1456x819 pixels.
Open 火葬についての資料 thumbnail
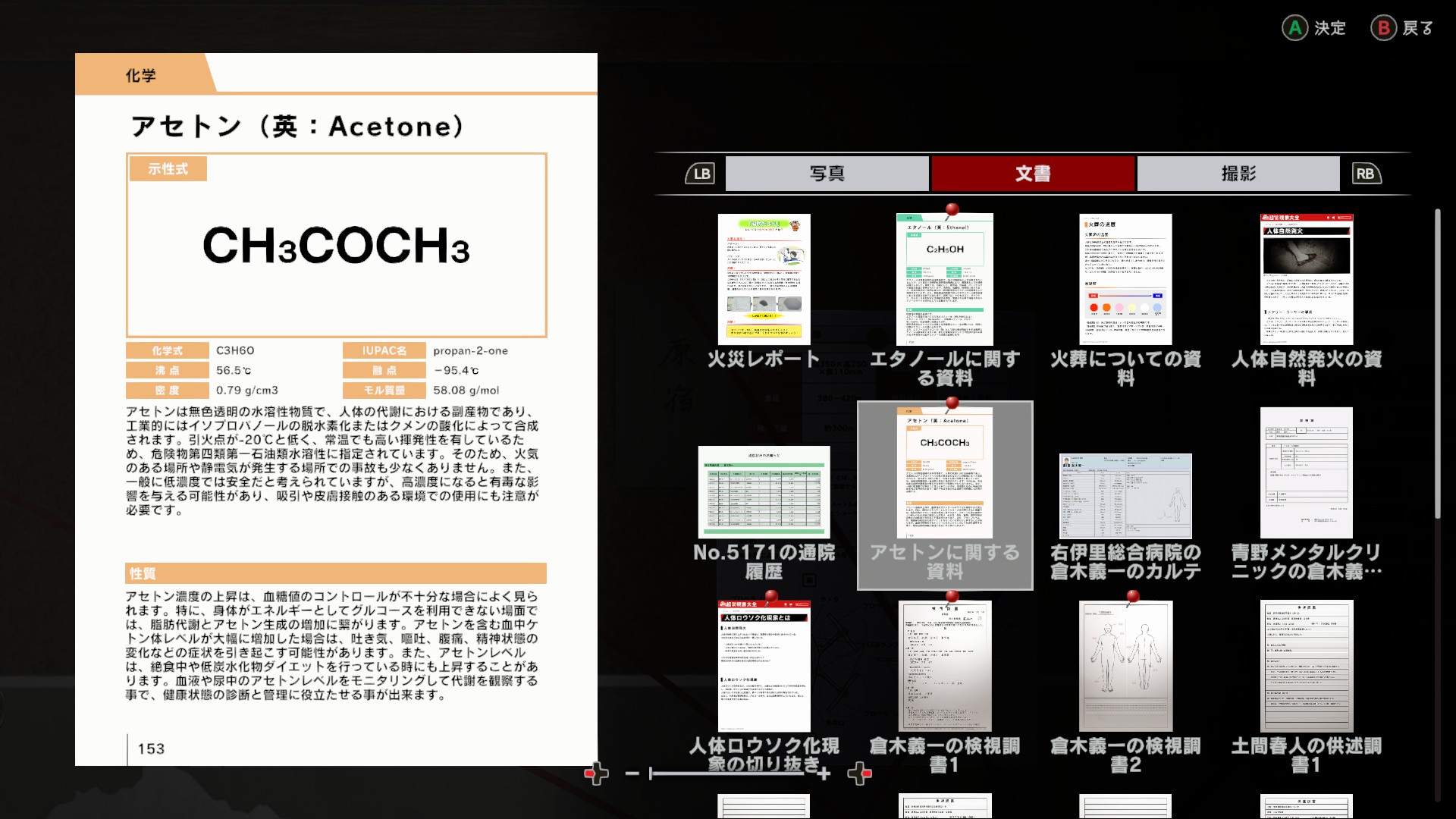(1125, 279)
